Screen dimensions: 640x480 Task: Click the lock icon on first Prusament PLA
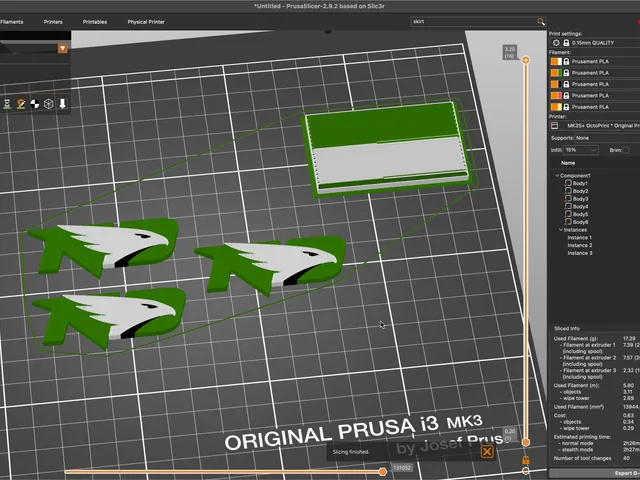(x=566, y=61)
